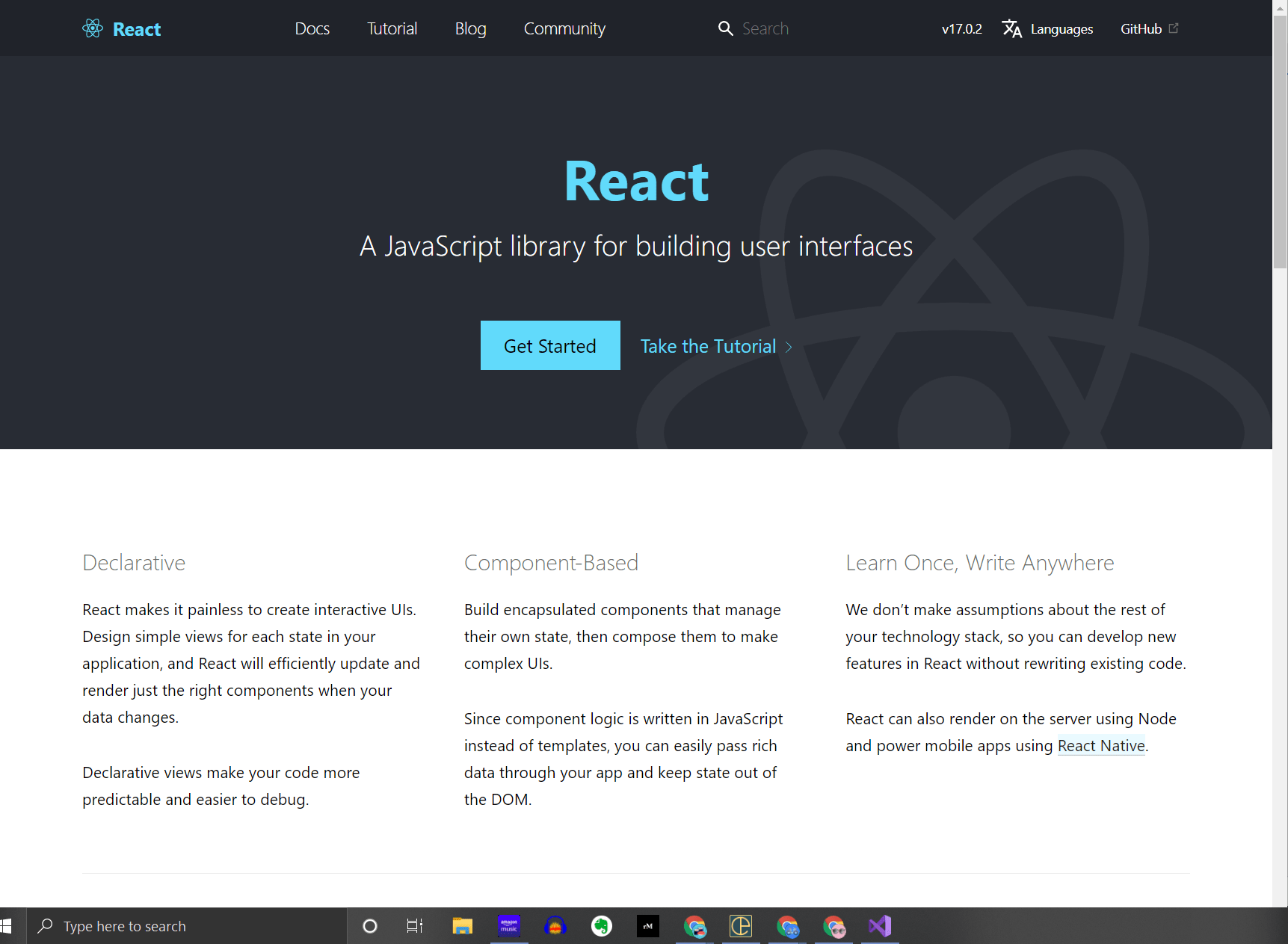Open the Tutorial nav link
1288x944 pixels.
point(392,28)
